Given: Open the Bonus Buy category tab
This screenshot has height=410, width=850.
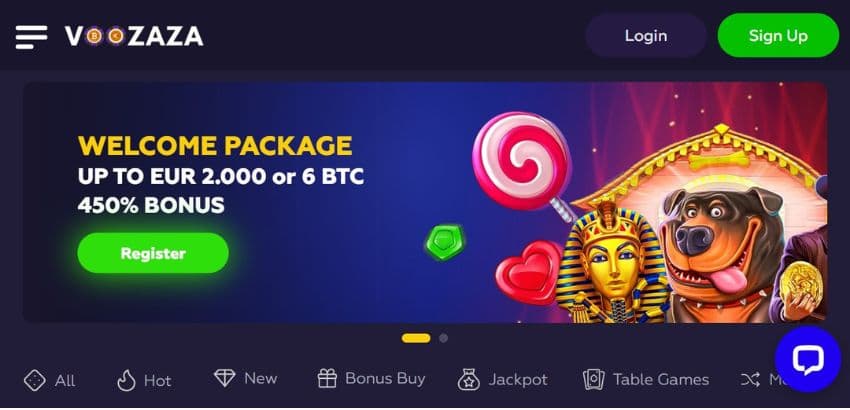Looking at the screenshot, I should coord(371,379).
